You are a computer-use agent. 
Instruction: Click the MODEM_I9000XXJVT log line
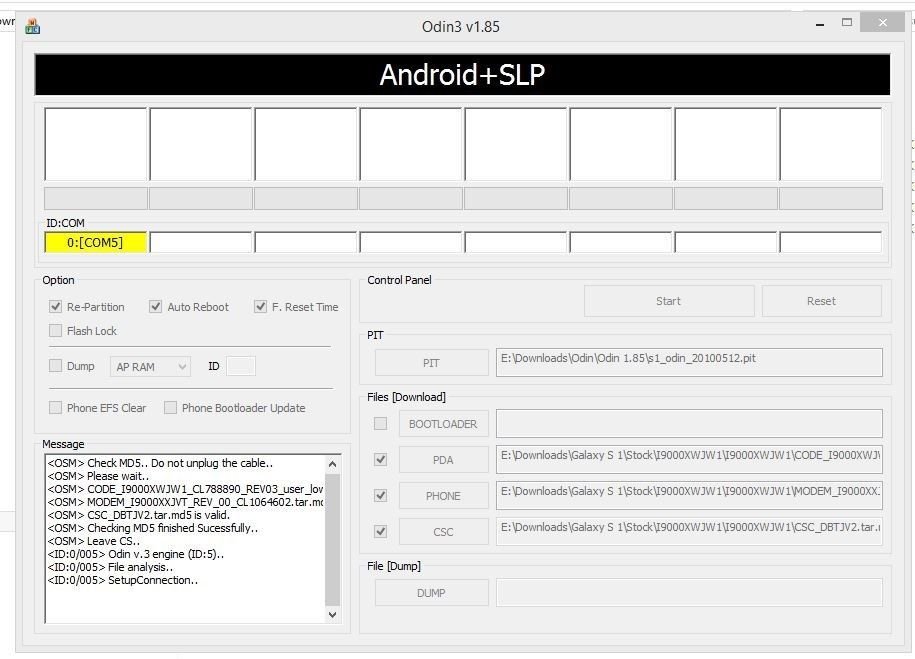(x=186, y=502)
